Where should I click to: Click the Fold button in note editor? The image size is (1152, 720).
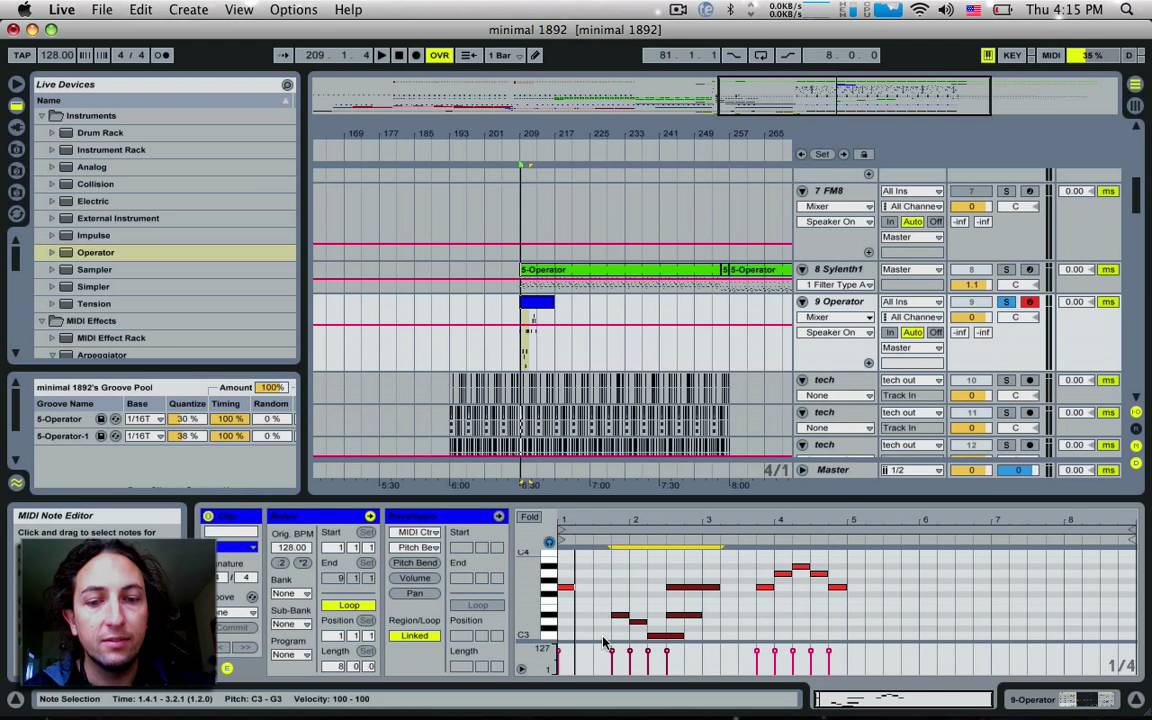[530, 517]
